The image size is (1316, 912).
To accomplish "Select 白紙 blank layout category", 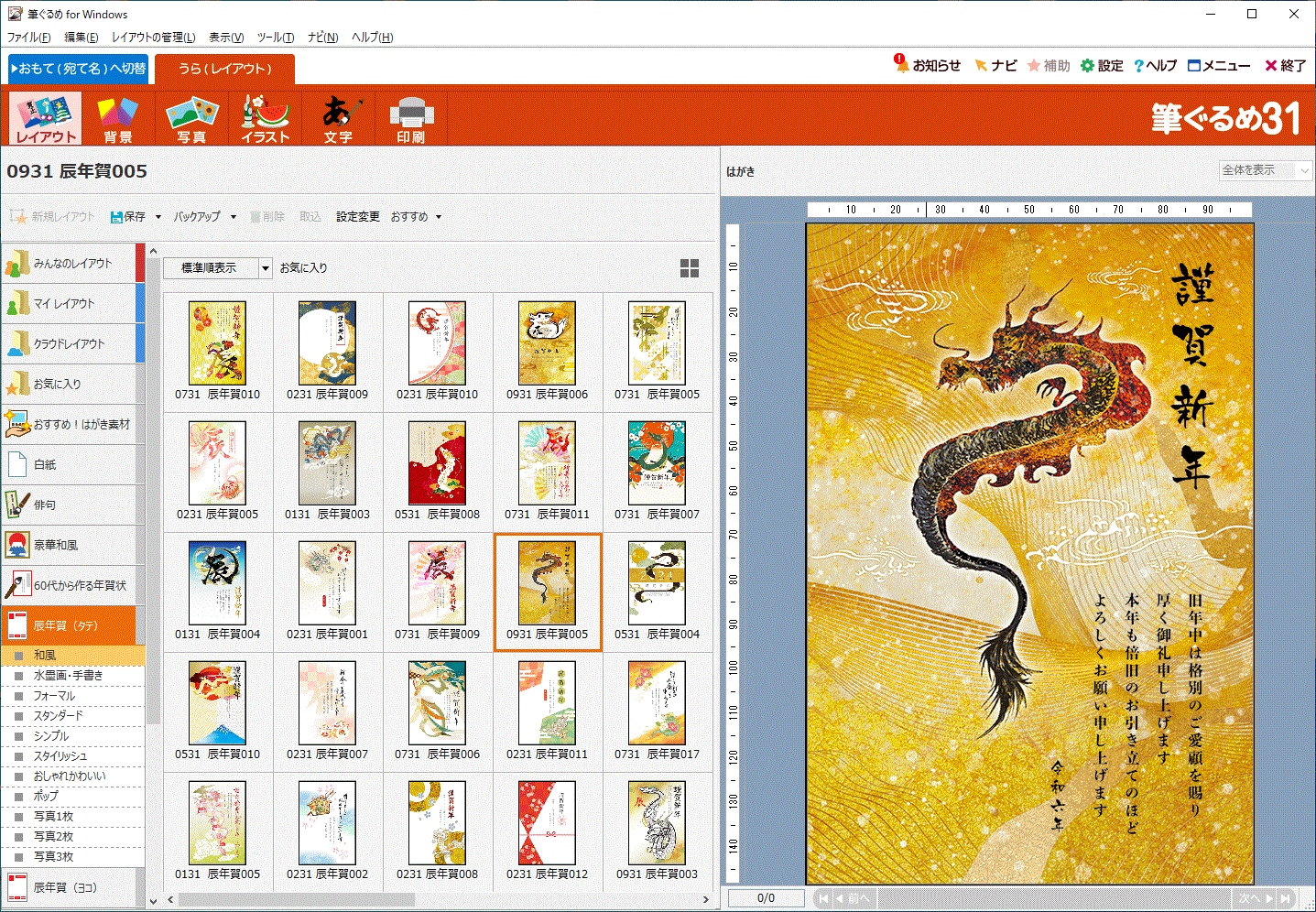I will tap(72, 465).
